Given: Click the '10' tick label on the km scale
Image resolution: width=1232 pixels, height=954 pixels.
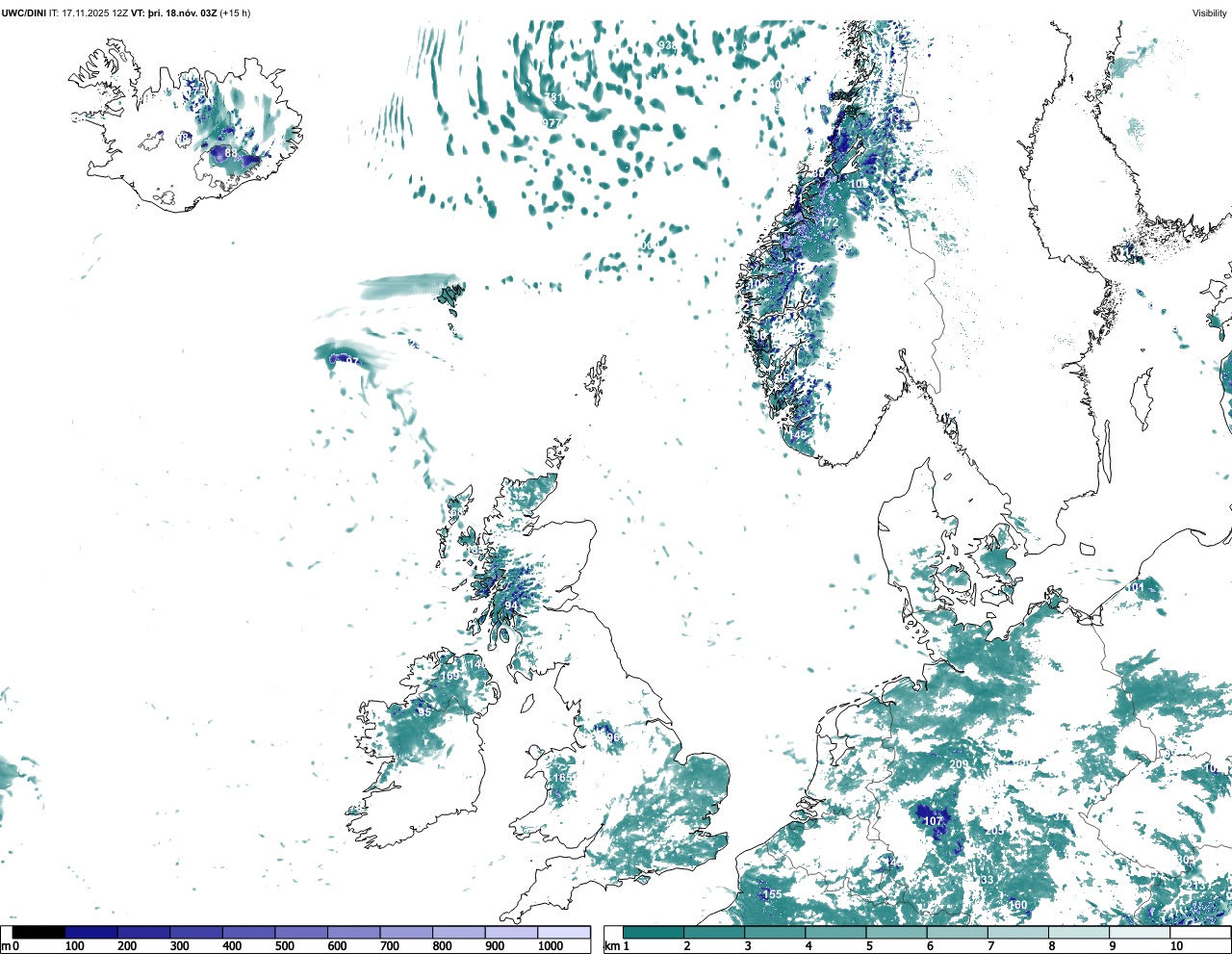Looking at the screenshot, I should pos(1176,946).
